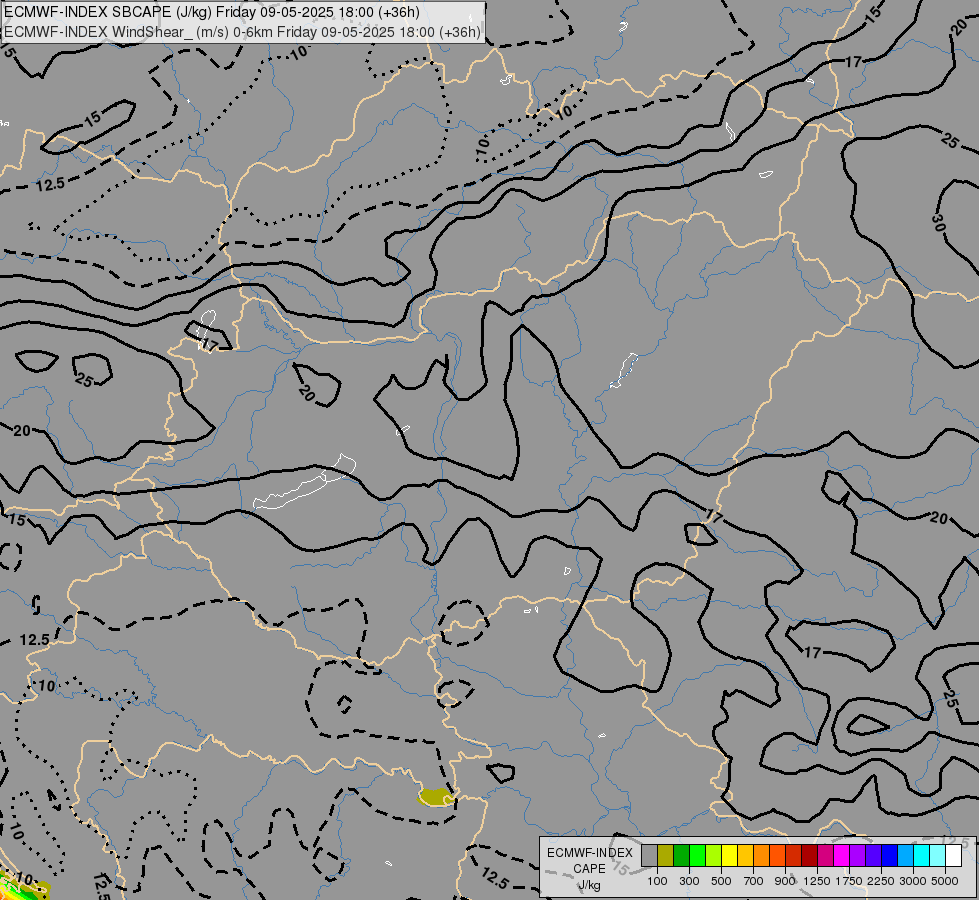Screen dimensions: 979x900
Task: Click the SBCAPE title line at top
Action: coord(212,12)
